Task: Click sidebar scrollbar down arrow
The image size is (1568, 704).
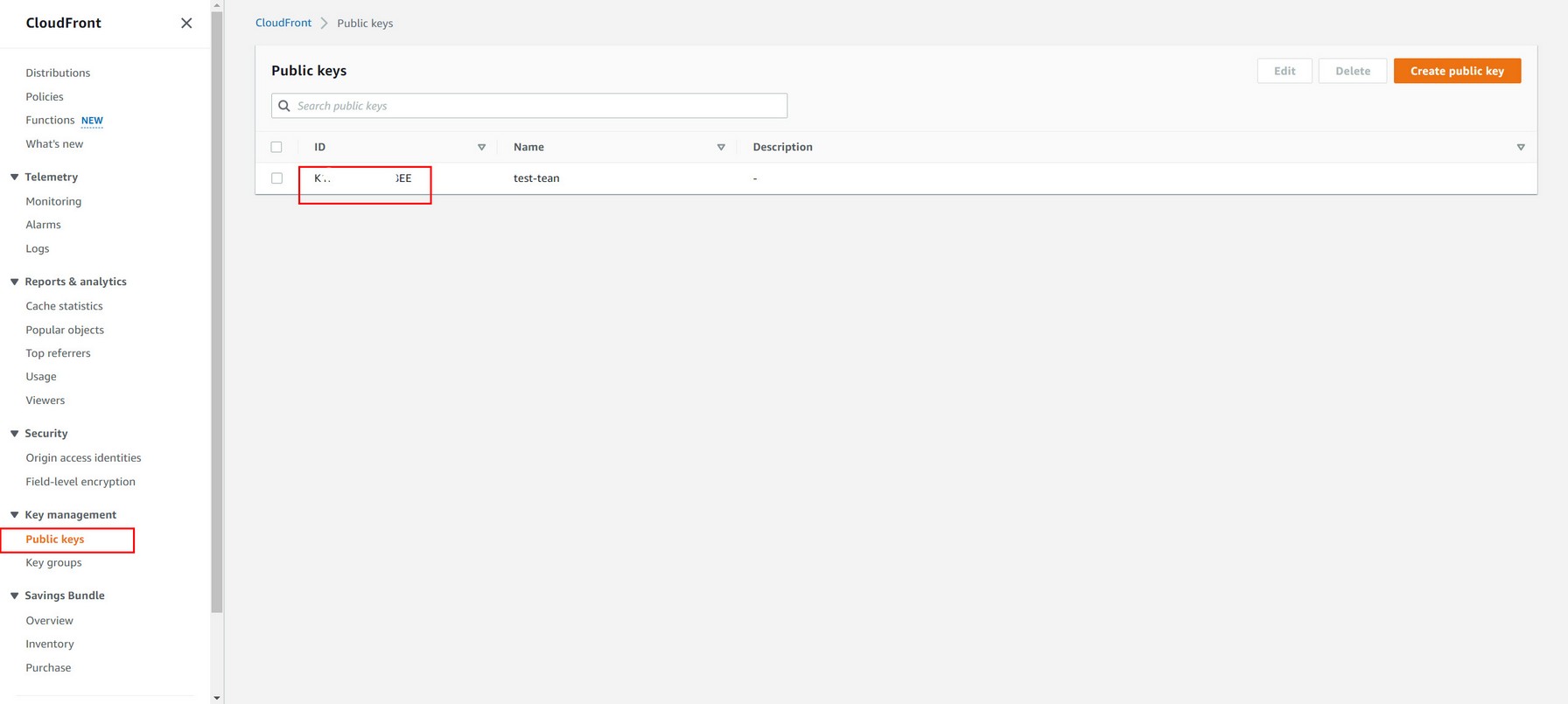Action: click(x=217, y=698)
